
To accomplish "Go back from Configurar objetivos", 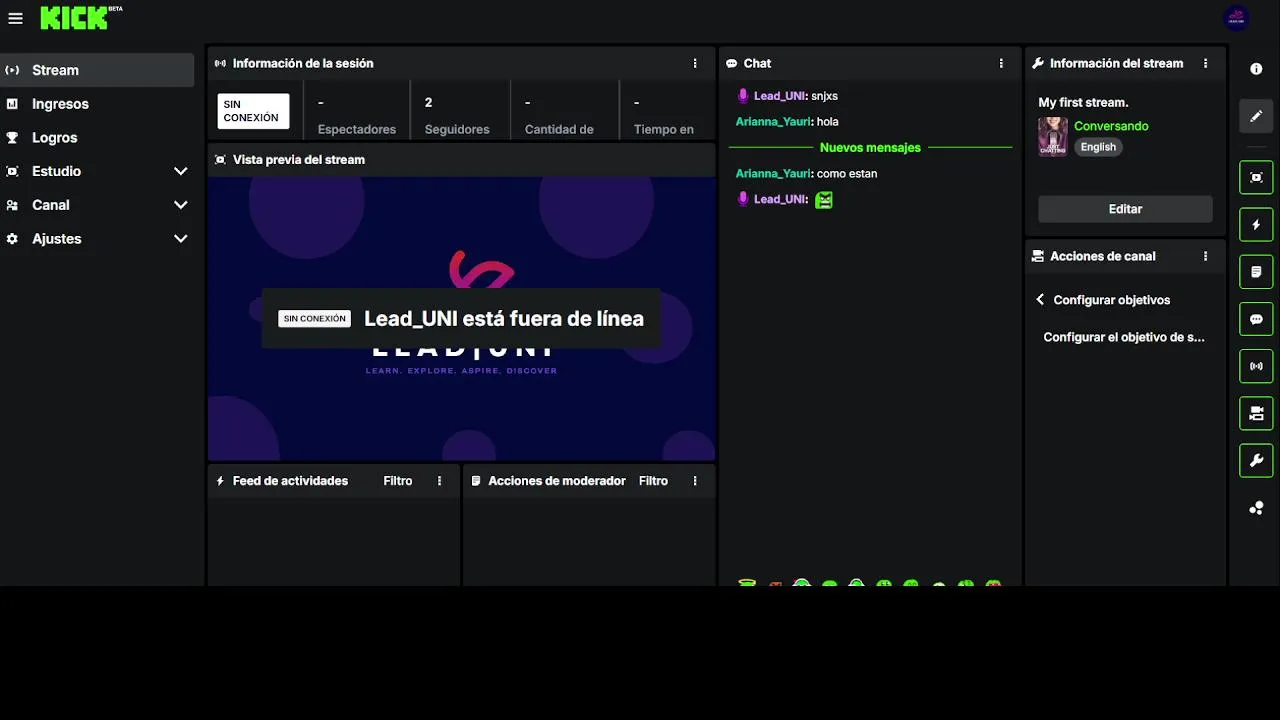I will [x=1040, y=300].
